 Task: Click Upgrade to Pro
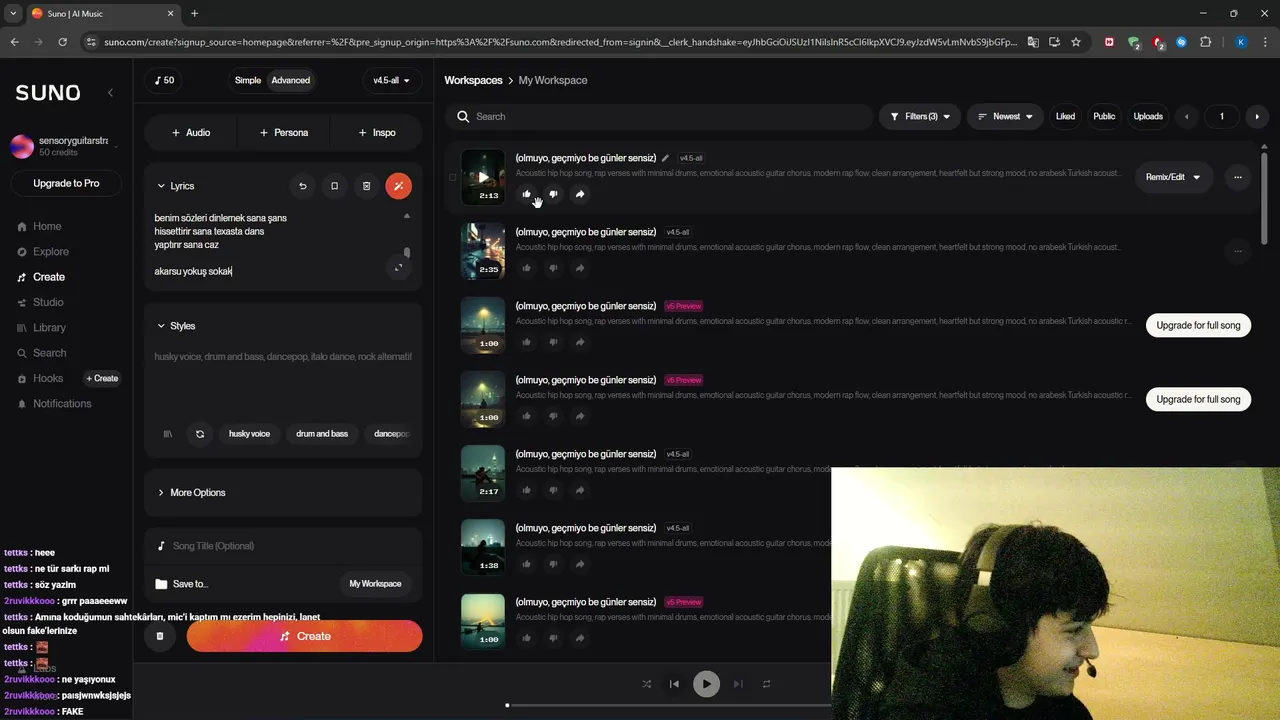point(66,183)
